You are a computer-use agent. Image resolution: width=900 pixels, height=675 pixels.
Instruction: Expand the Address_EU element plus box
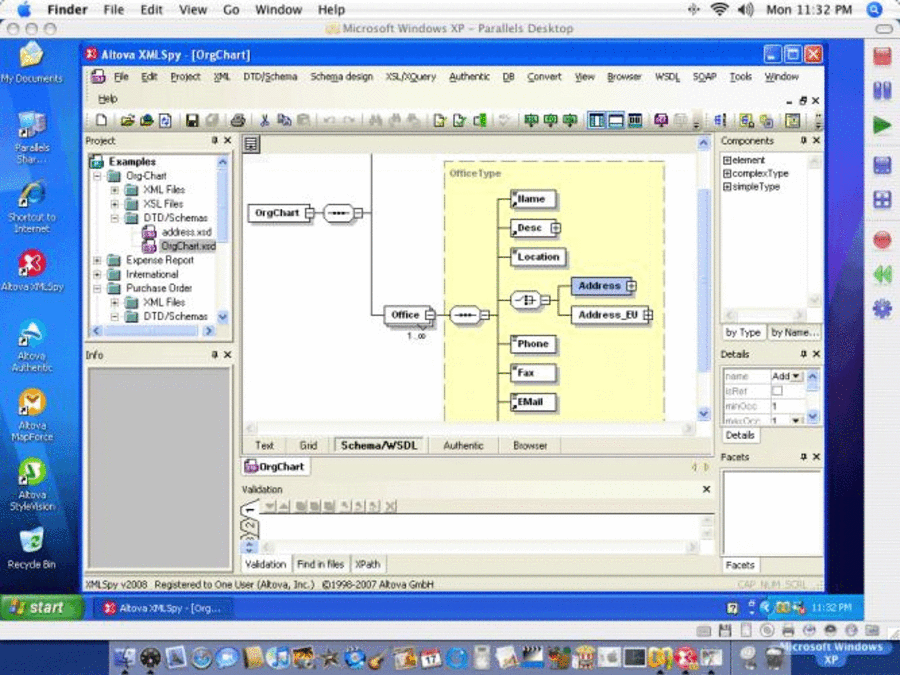point(648,315)
